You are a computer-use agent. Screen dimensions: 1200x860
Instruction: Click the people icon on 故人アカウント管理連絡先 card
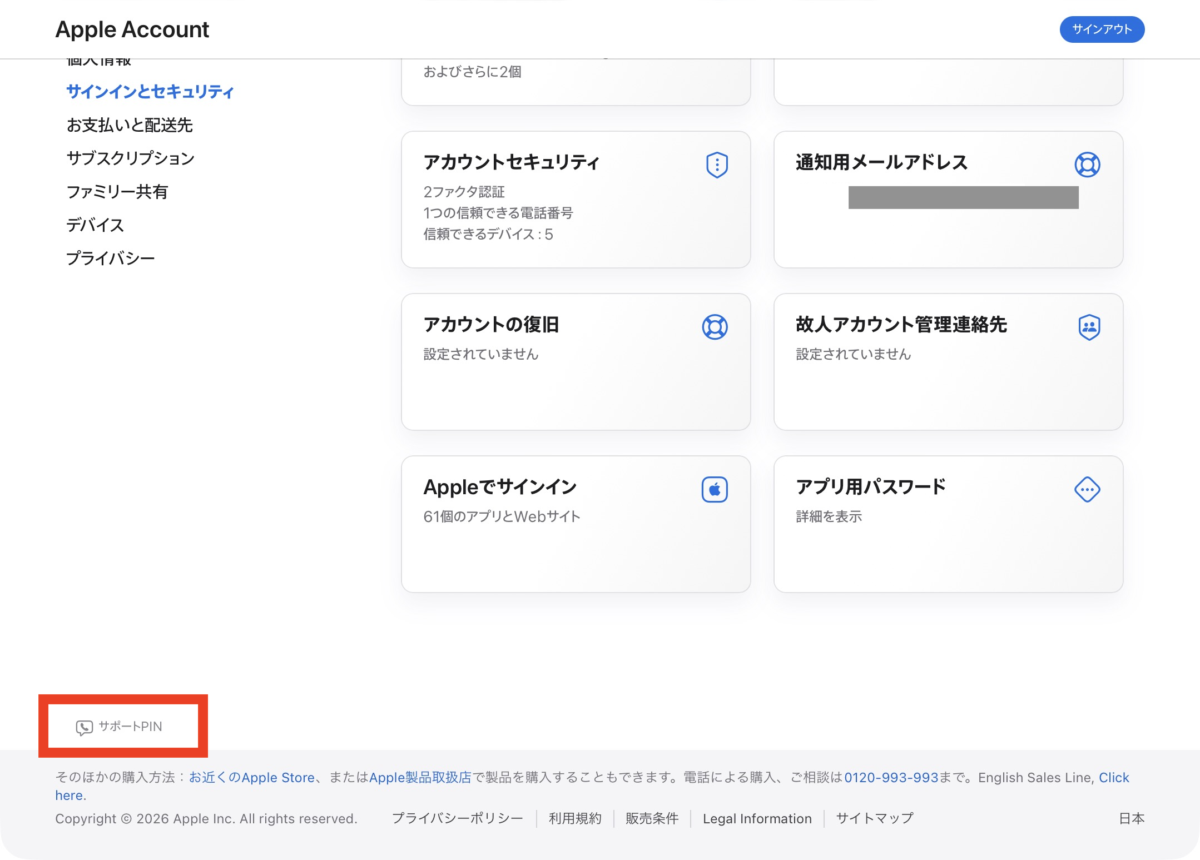tap(1089, 327)
